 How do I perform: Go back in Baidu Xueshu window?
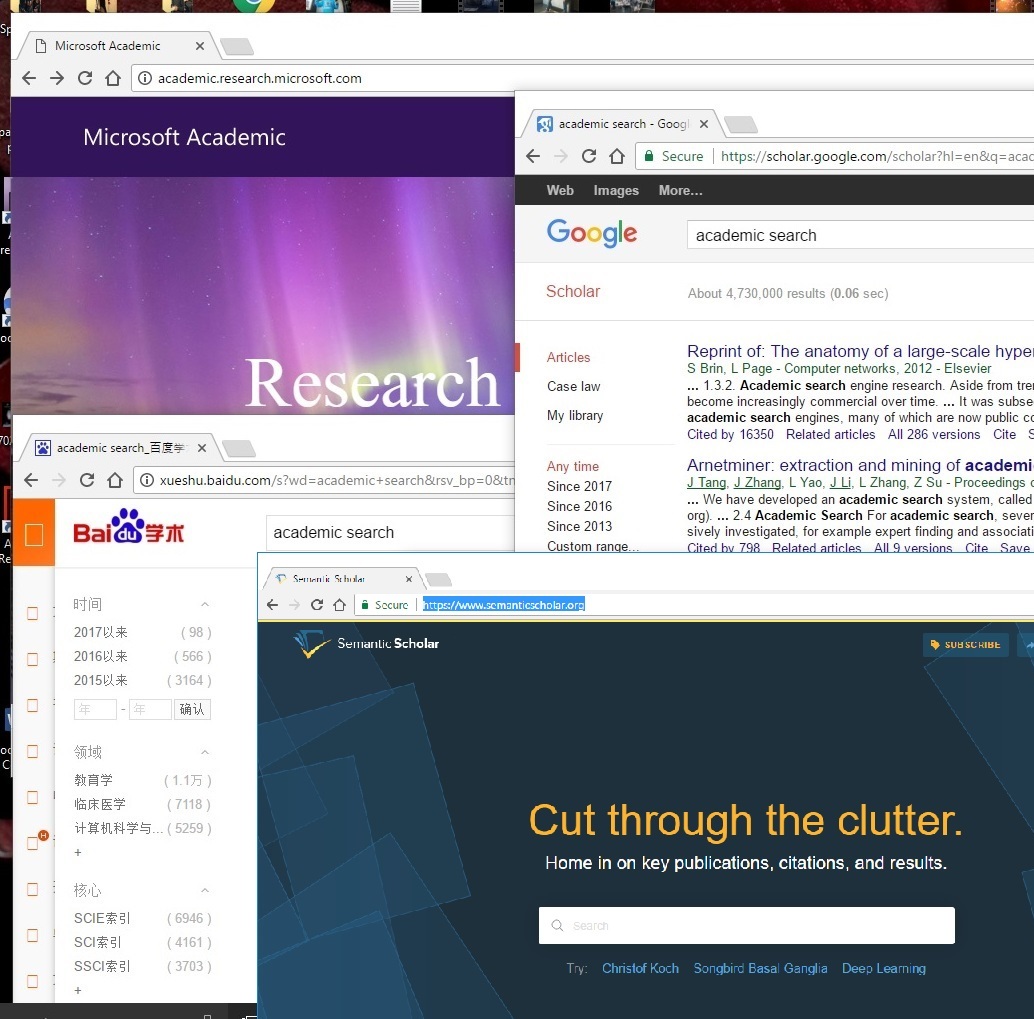coord(31,480)
